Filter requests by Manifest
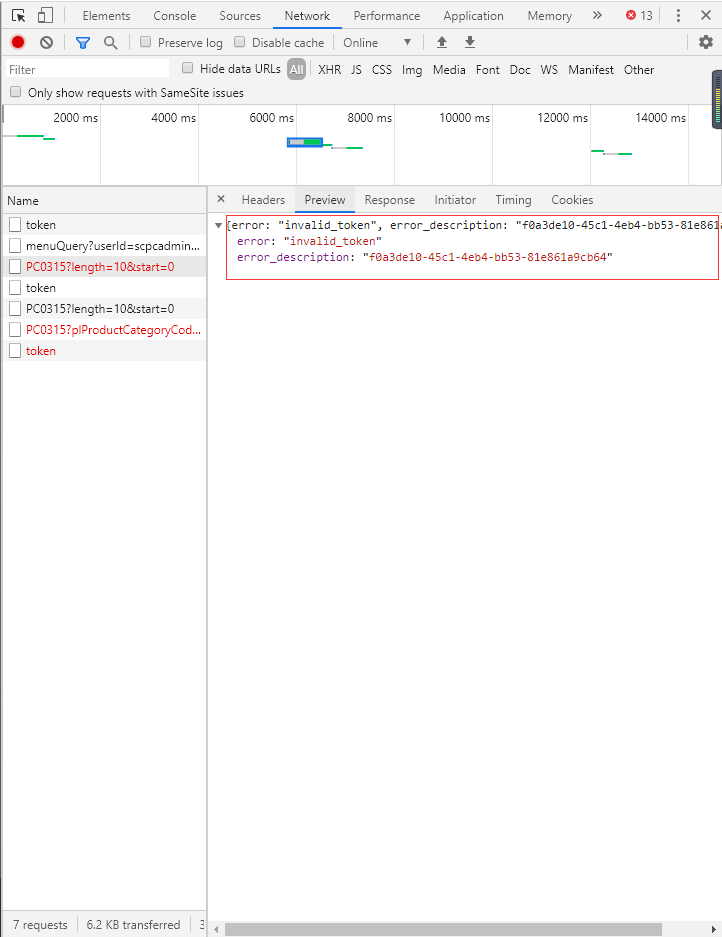722x937 pixels. click(591, 69)
